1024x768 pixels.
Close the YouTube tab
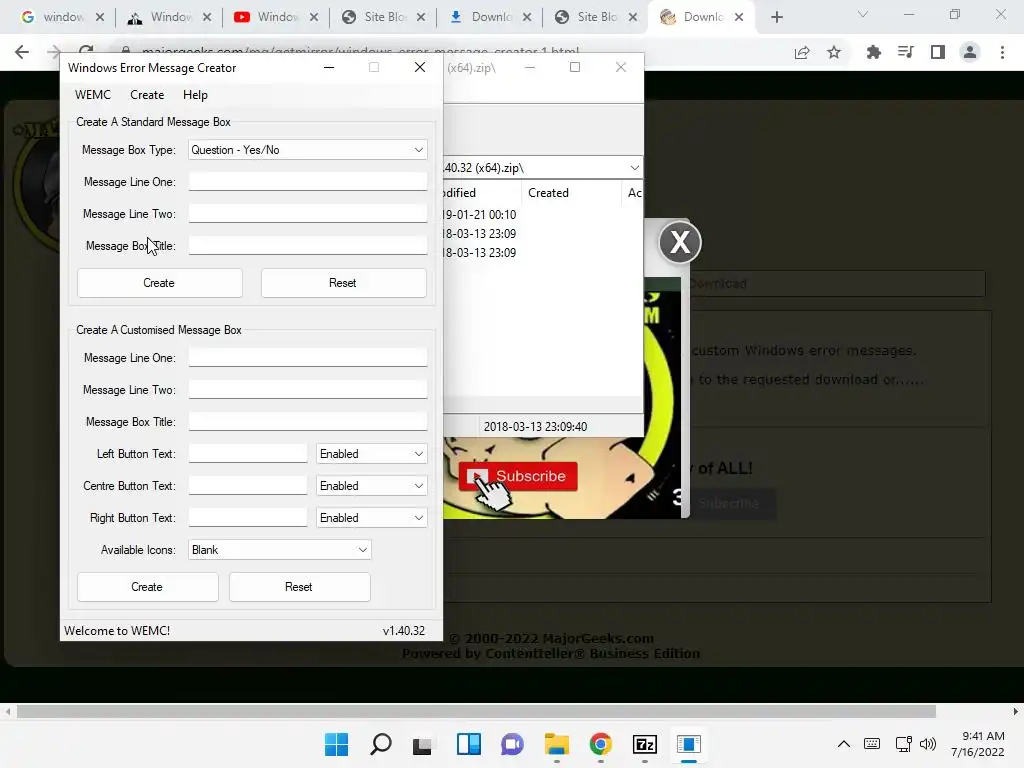click(x=313, y=17)
